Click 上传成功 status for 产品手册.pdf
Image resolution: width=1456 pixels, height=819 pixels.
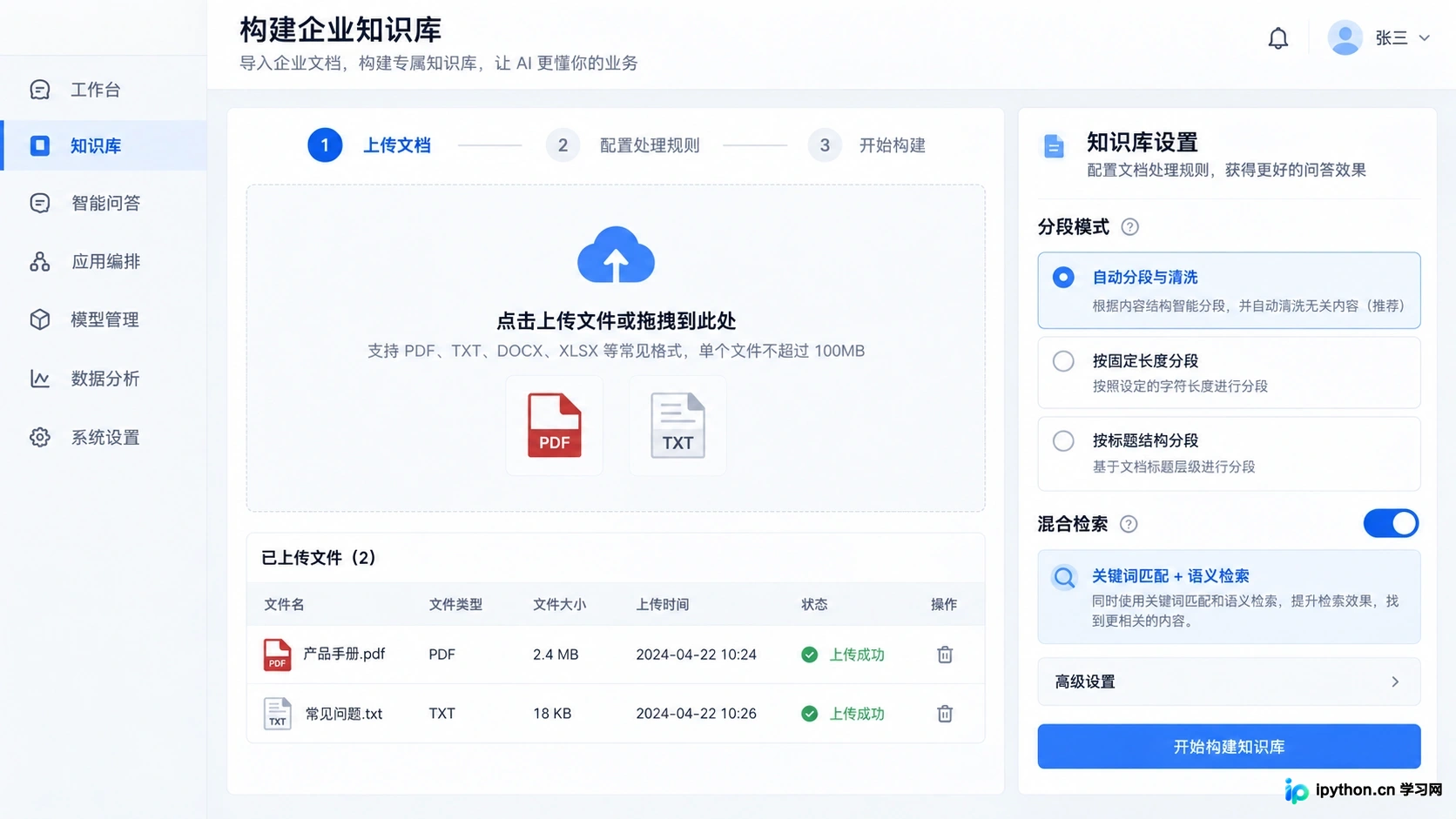tap(843, 655)
